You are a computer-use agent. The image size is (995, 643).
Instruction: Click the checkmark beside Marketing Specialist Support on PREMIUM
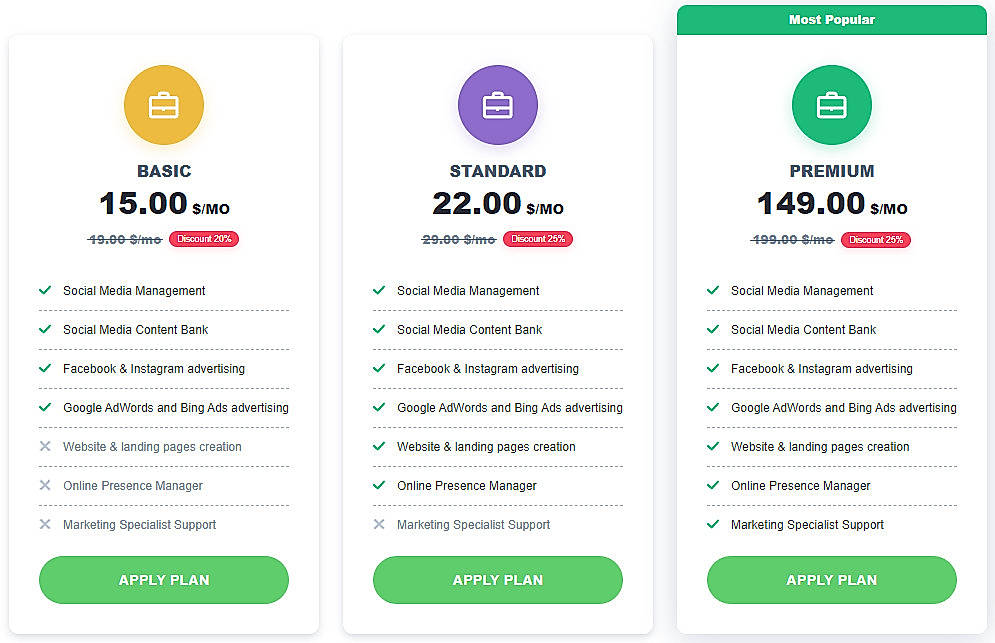point(713,524)
